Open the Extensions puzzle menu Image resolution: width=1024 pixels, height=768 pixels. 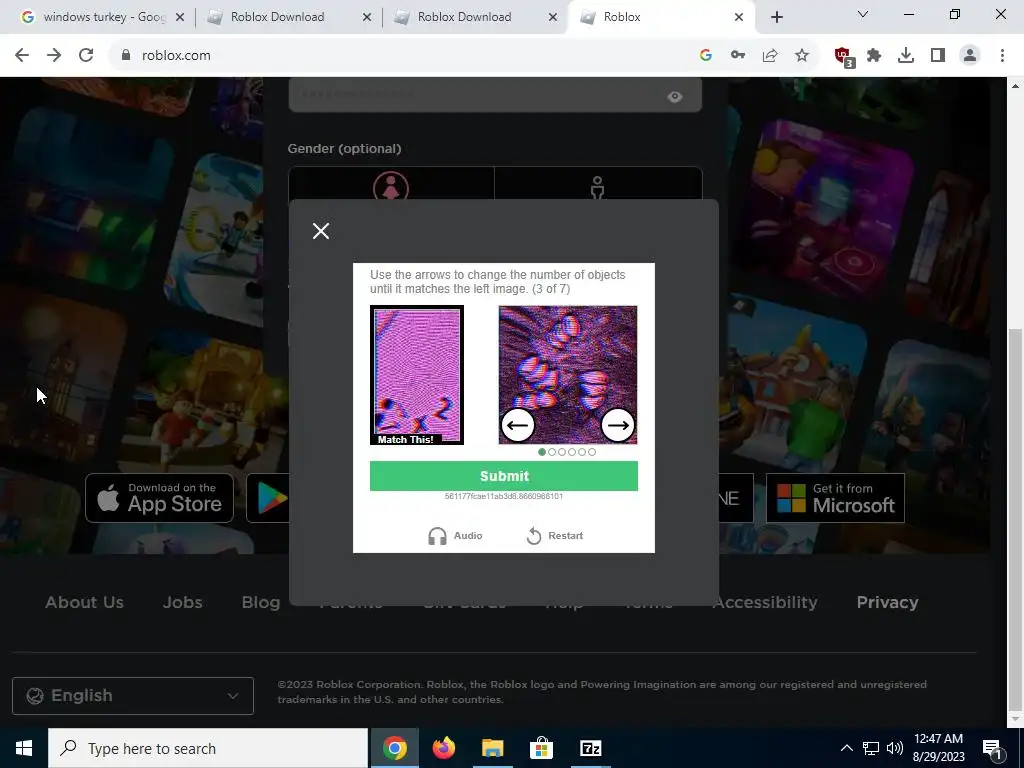[x=874, y=56]
